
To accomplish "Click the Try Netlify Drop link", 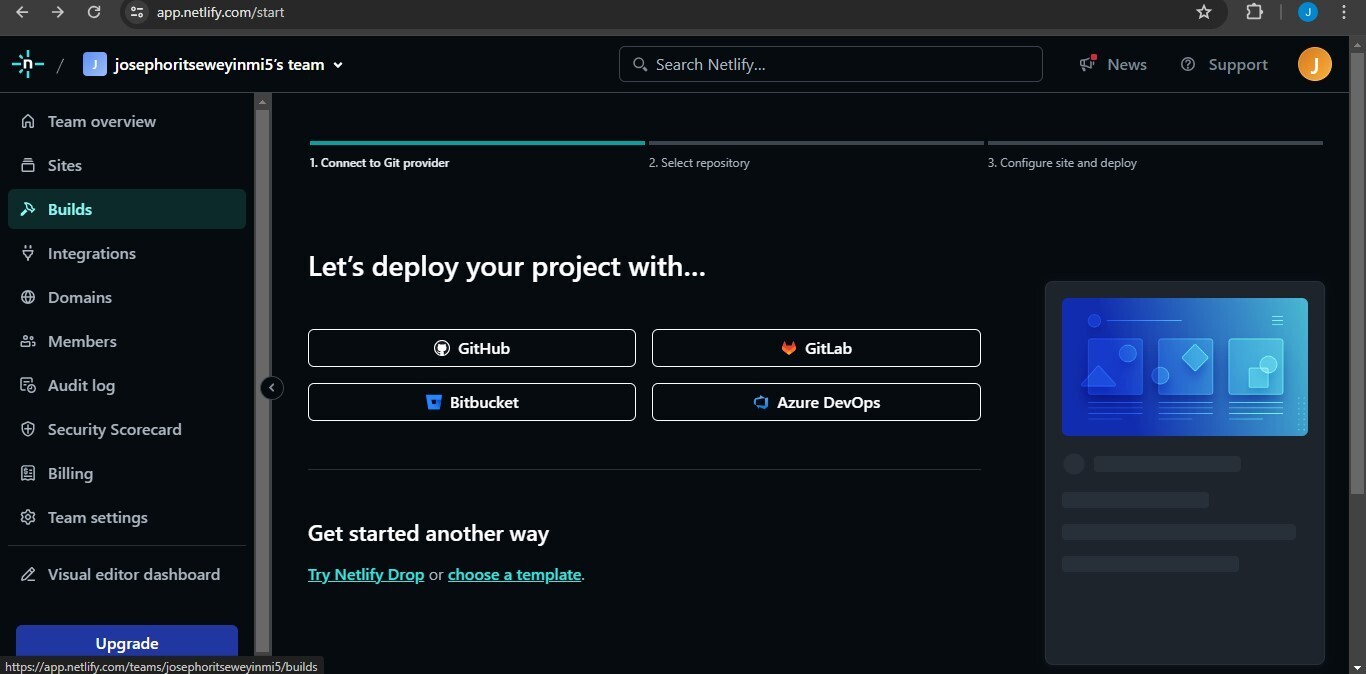I will 366,575.
